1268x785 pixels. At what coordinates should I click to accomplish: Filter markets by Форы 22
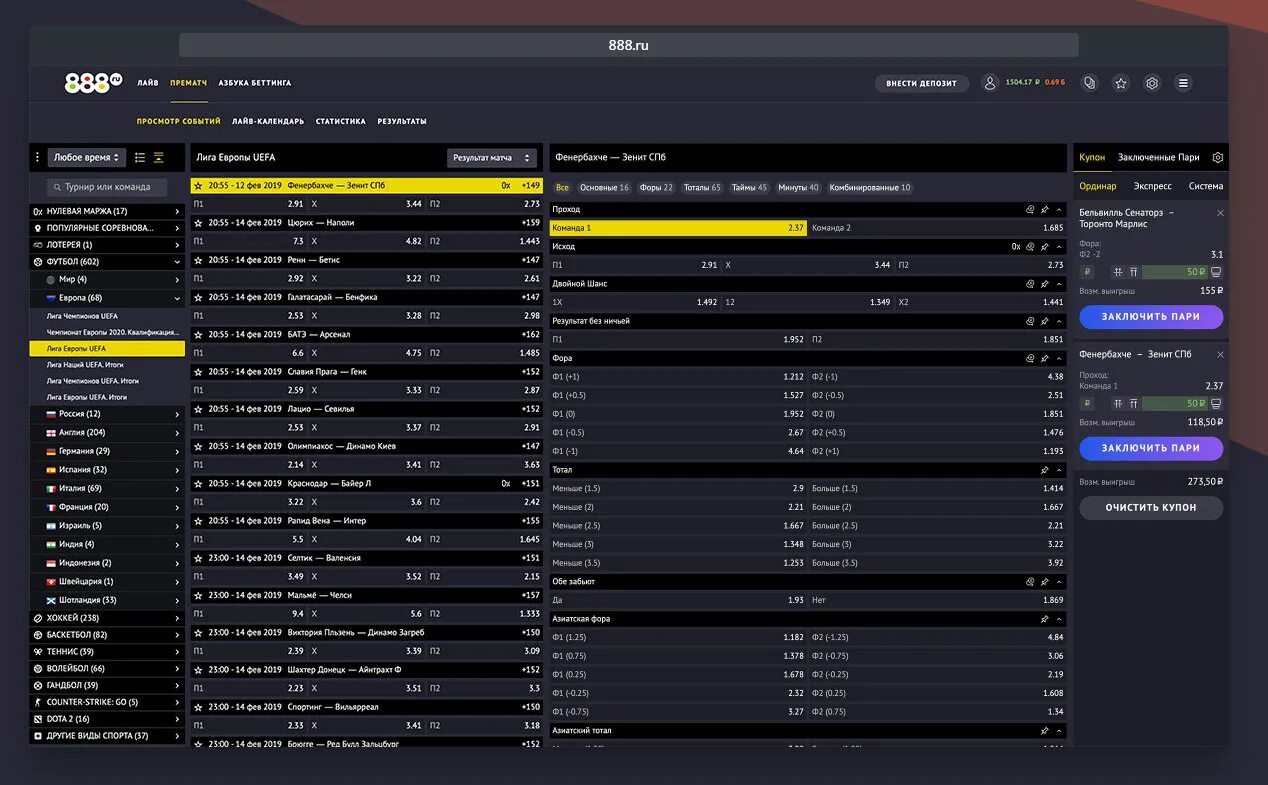pyautogui.click(x=656, y=188)
